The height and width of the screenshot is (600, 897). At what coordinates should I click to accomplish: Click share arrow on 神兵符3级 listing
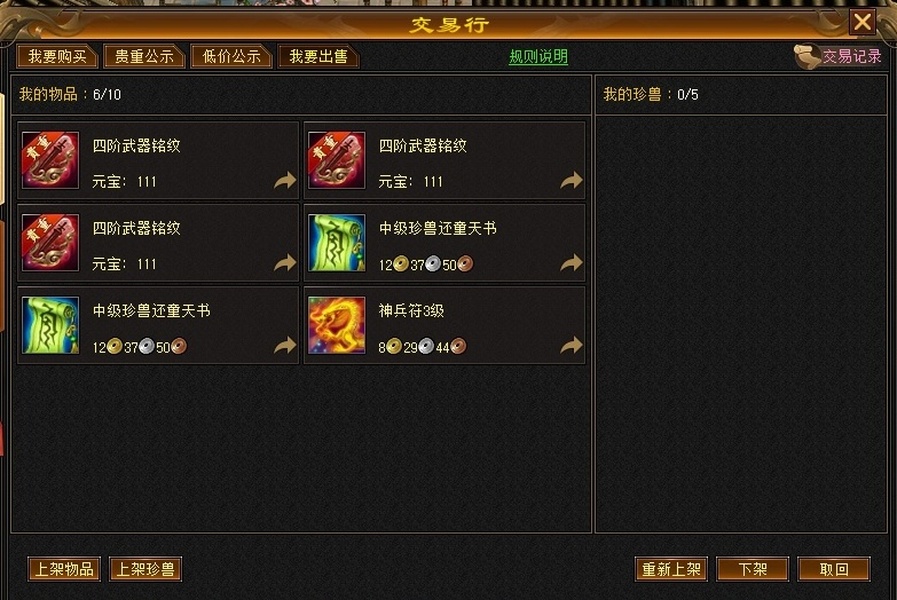tap(571, 345)
